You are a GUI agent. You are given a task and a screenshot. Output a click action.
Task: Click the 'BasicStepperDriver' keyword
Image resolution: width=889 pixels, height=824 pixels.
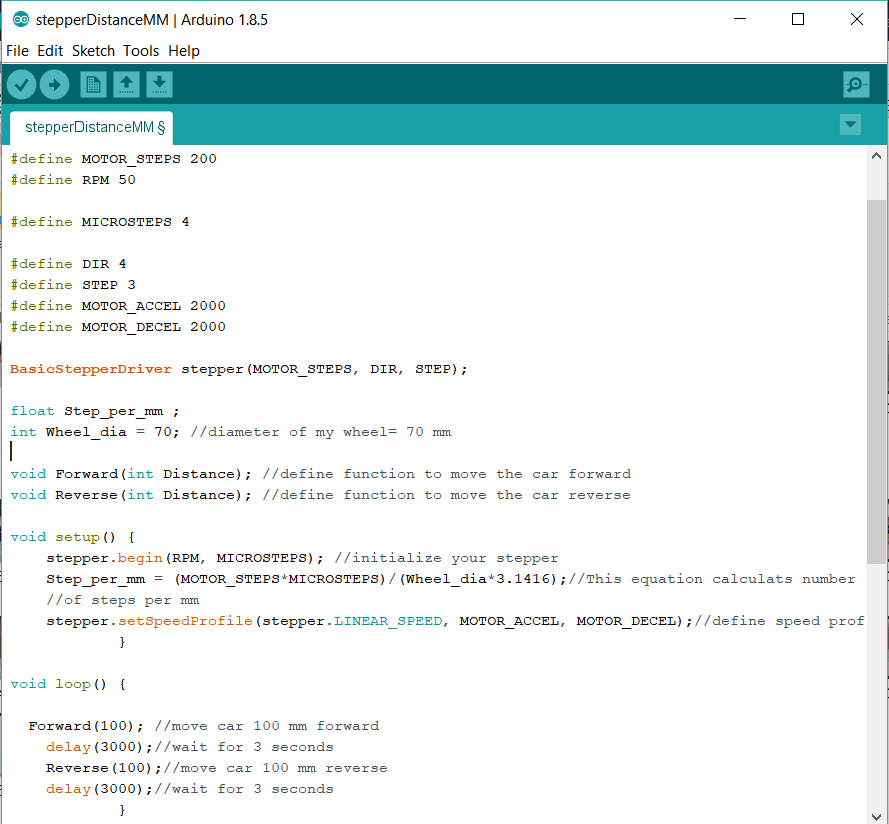(x=91, y=369)
